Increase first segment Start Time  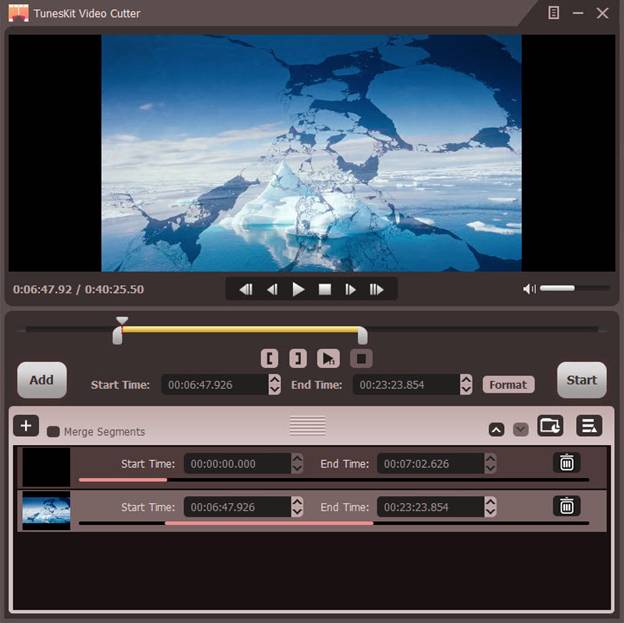297,459
